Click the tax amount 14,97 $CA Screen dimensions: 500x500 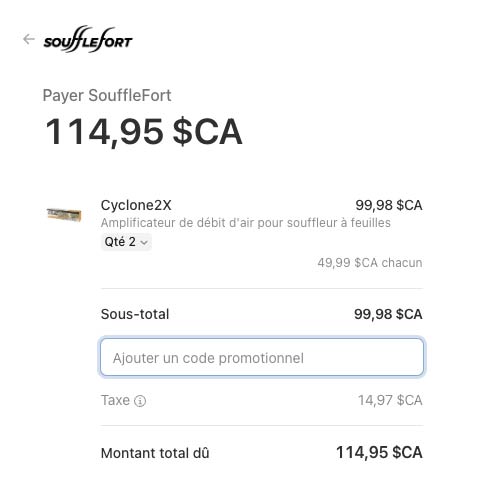pyautogui.click(x=390, y=400)
